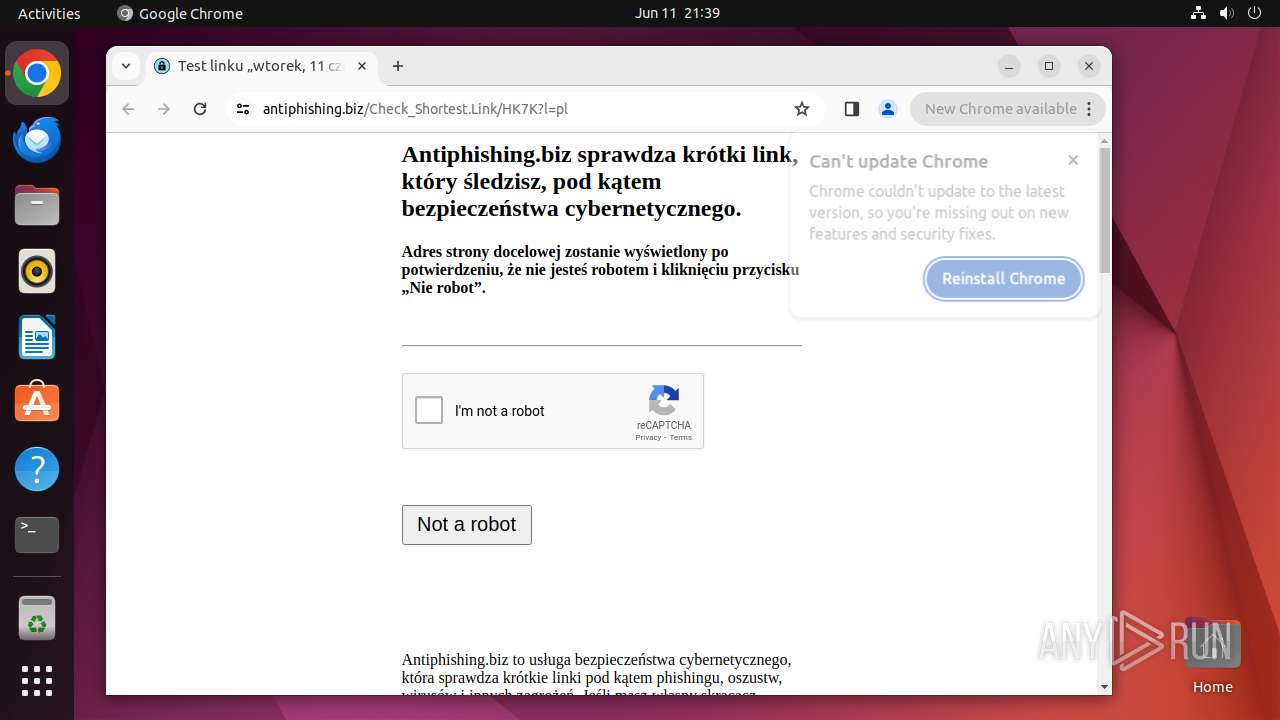The image size is (1280, 720).
Task: Go back to the previous page
Action: pyautogui.click(x=128, y=109)
